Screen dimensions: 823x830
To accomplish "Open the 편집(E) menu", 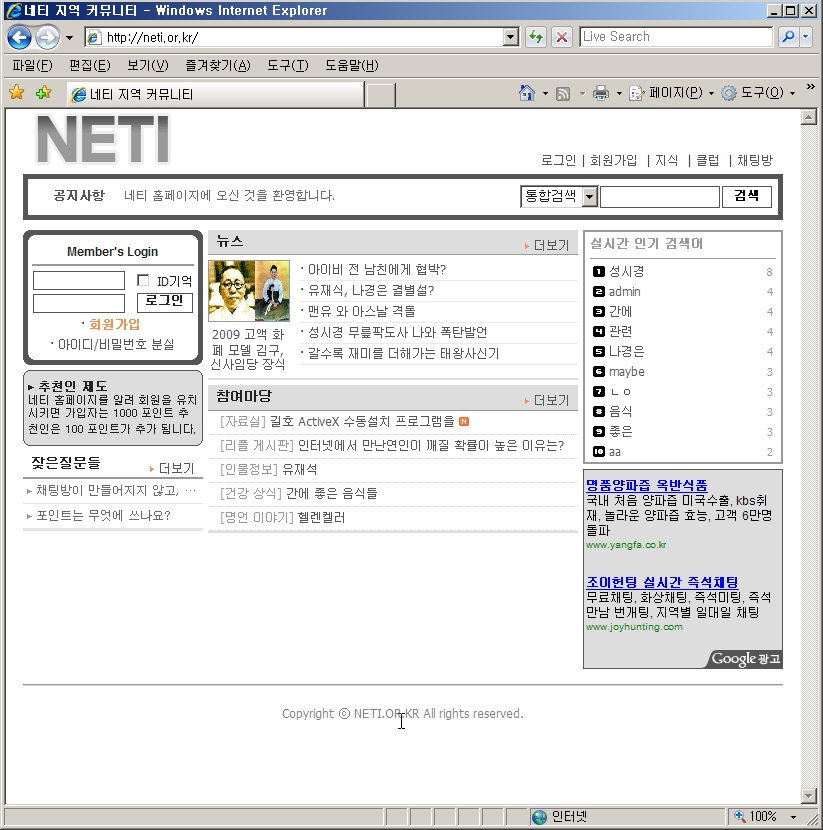I will pyautogui.click(x=89, y=66).
